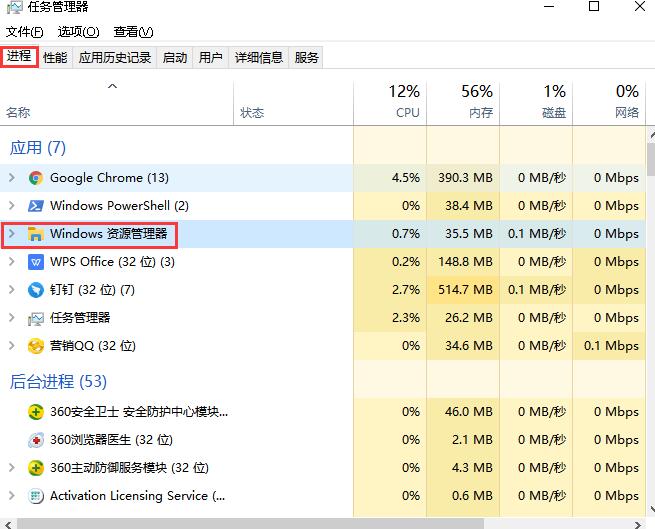
Task: Select the 应用 (7) group heading
Action: [38, 148]
